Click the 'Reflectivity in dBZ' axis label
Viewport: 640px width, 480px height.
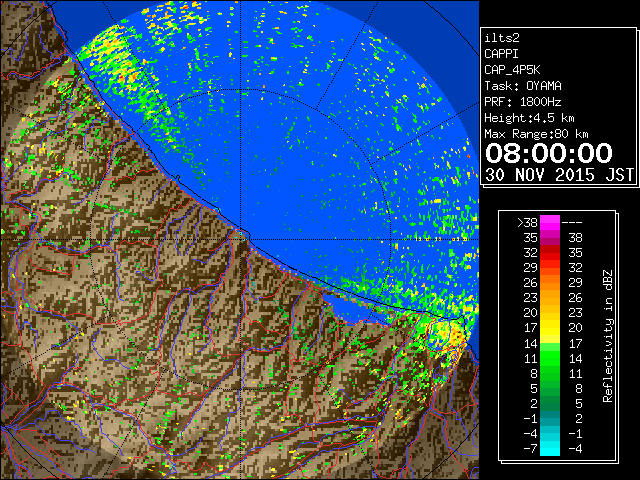608,336
